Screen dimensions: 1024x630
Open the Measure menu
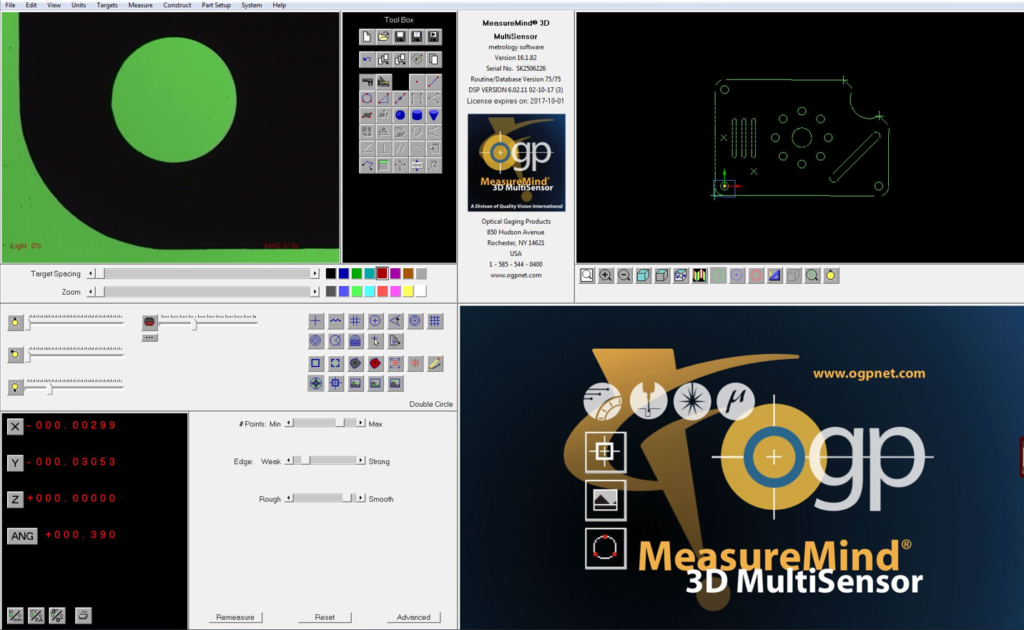(140, 5)
